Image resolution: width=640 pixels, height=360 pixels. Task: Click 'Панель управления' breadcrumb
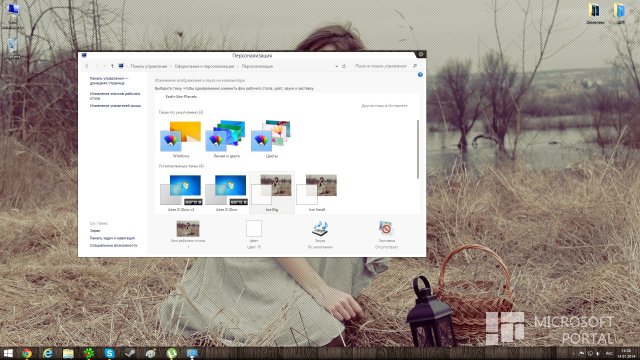click(x=149, y=66)
